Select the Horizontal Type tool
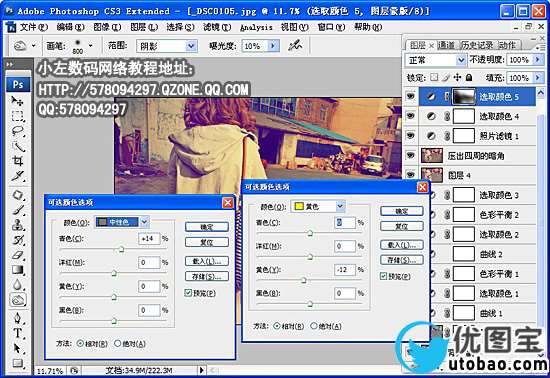Screen dimensions: 550x378 (17, 333)
